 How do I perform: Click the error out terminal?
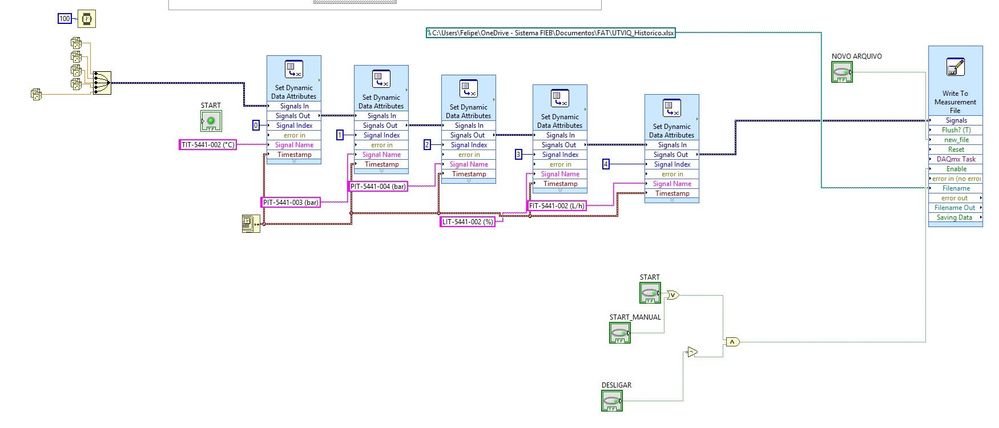click(955, 197)
